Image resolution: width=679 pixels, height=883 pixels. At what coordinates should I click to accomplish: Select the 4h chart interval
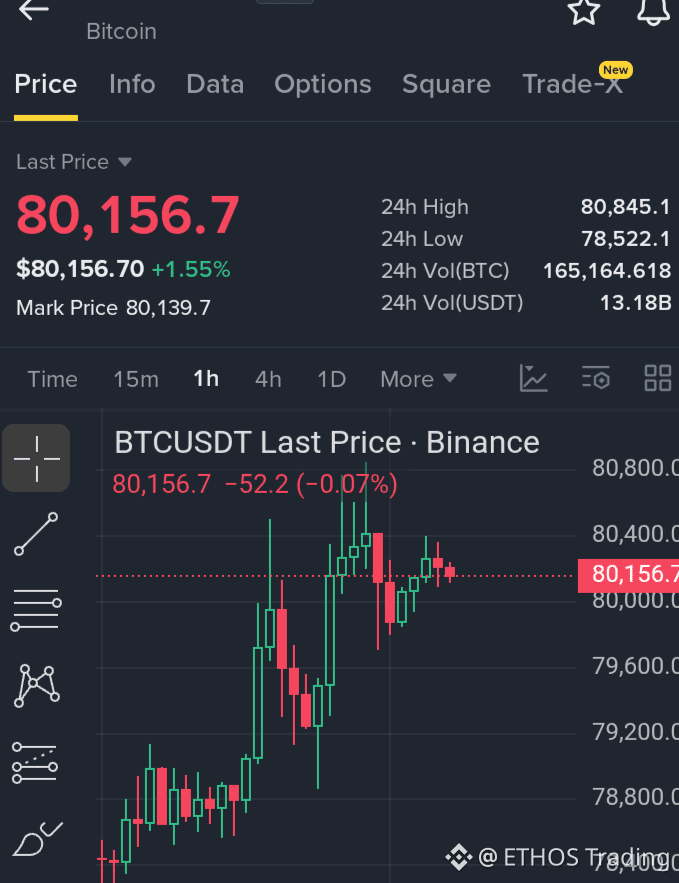tap(268, 379)
